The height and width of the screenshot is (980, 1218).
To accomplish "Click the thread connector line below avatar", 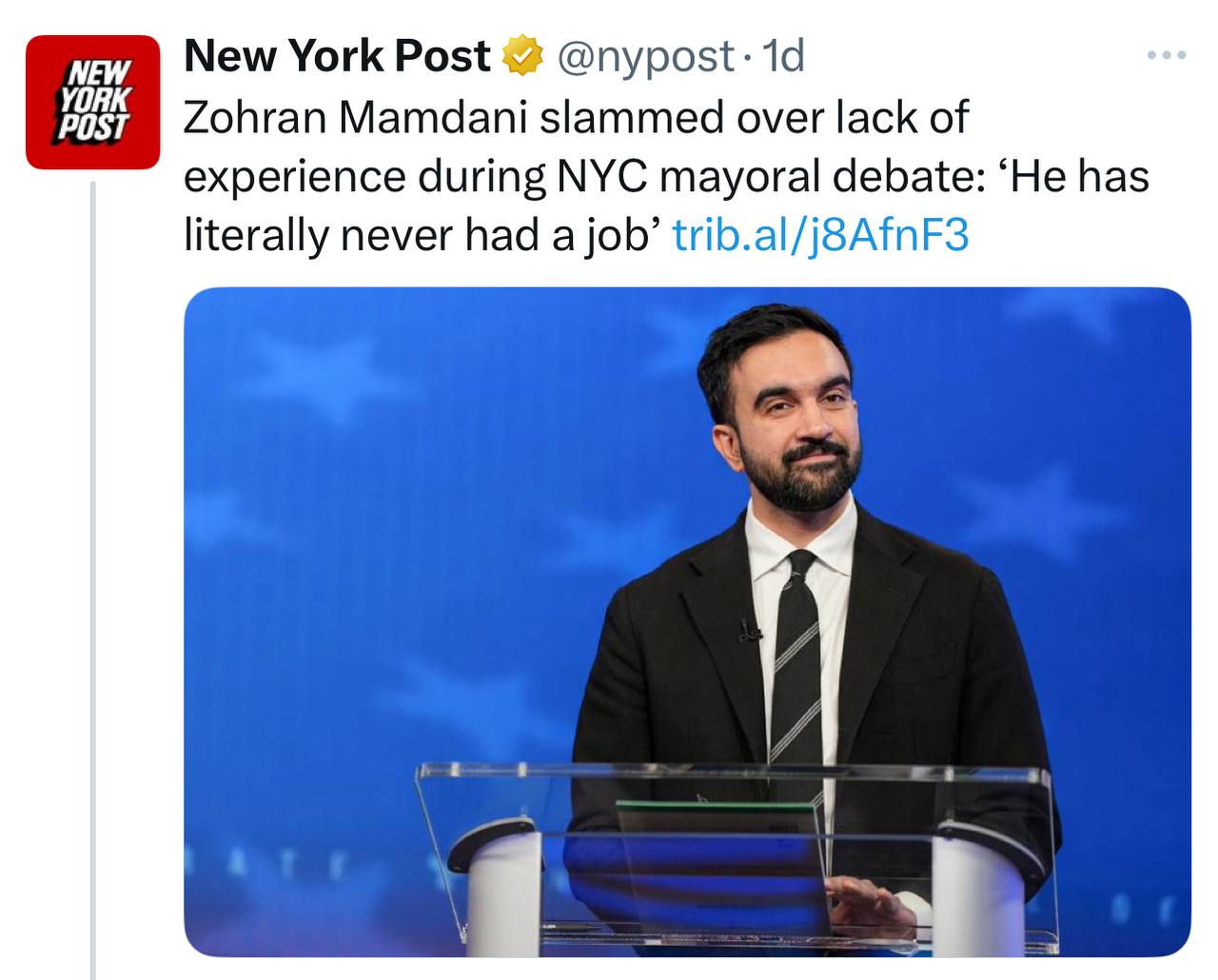I will (93, 571).
